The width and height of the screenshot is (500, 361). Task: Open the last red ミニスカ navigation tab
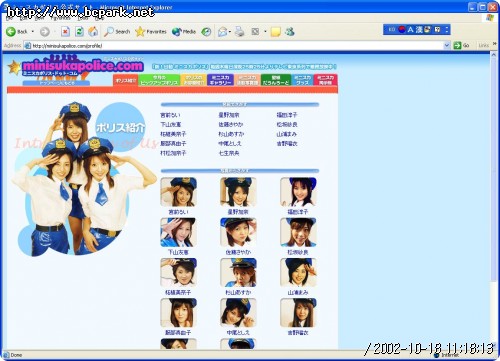pos(325,80)
